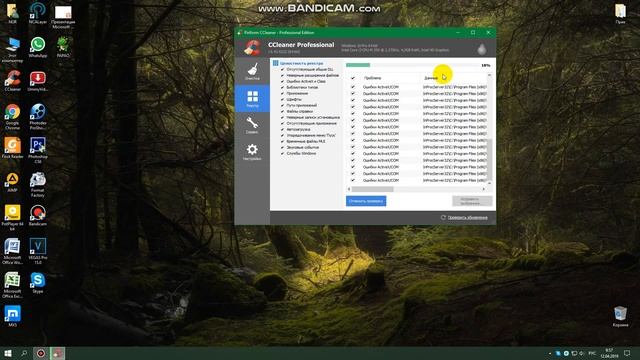Open the Bandicam desktop shortcut
Viewport: 640px width, 360px height.
coord(38,215)
